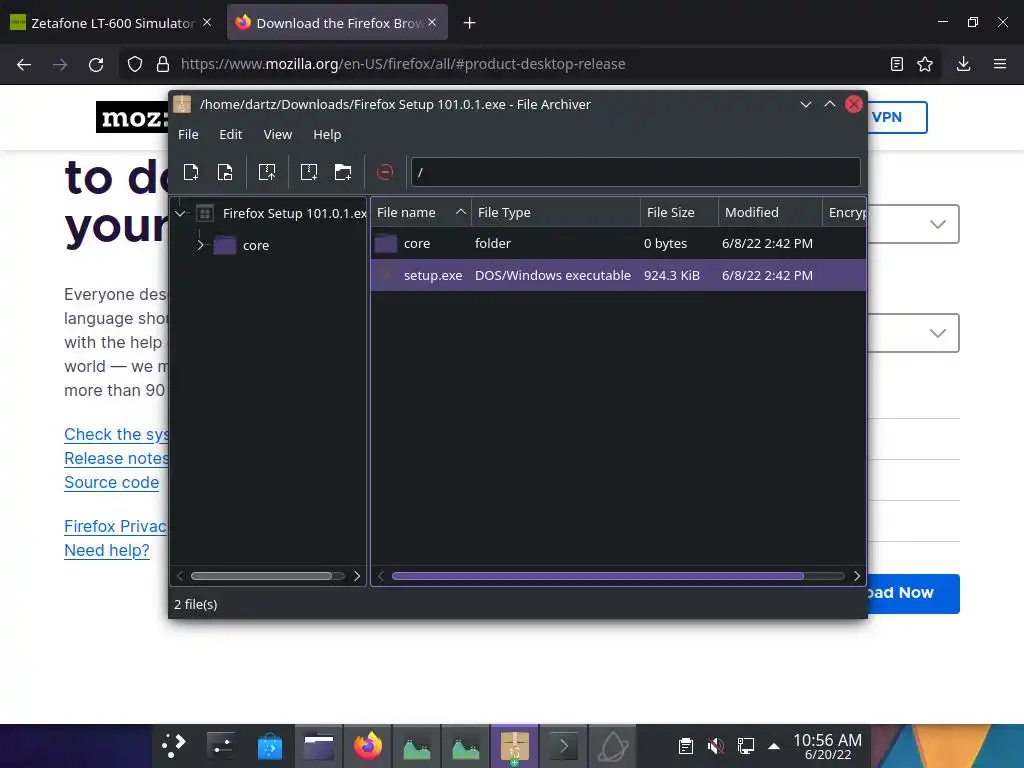Sort by File name column header
Image resolution: width=1024 pixels, height=768 pixels.
421,212
